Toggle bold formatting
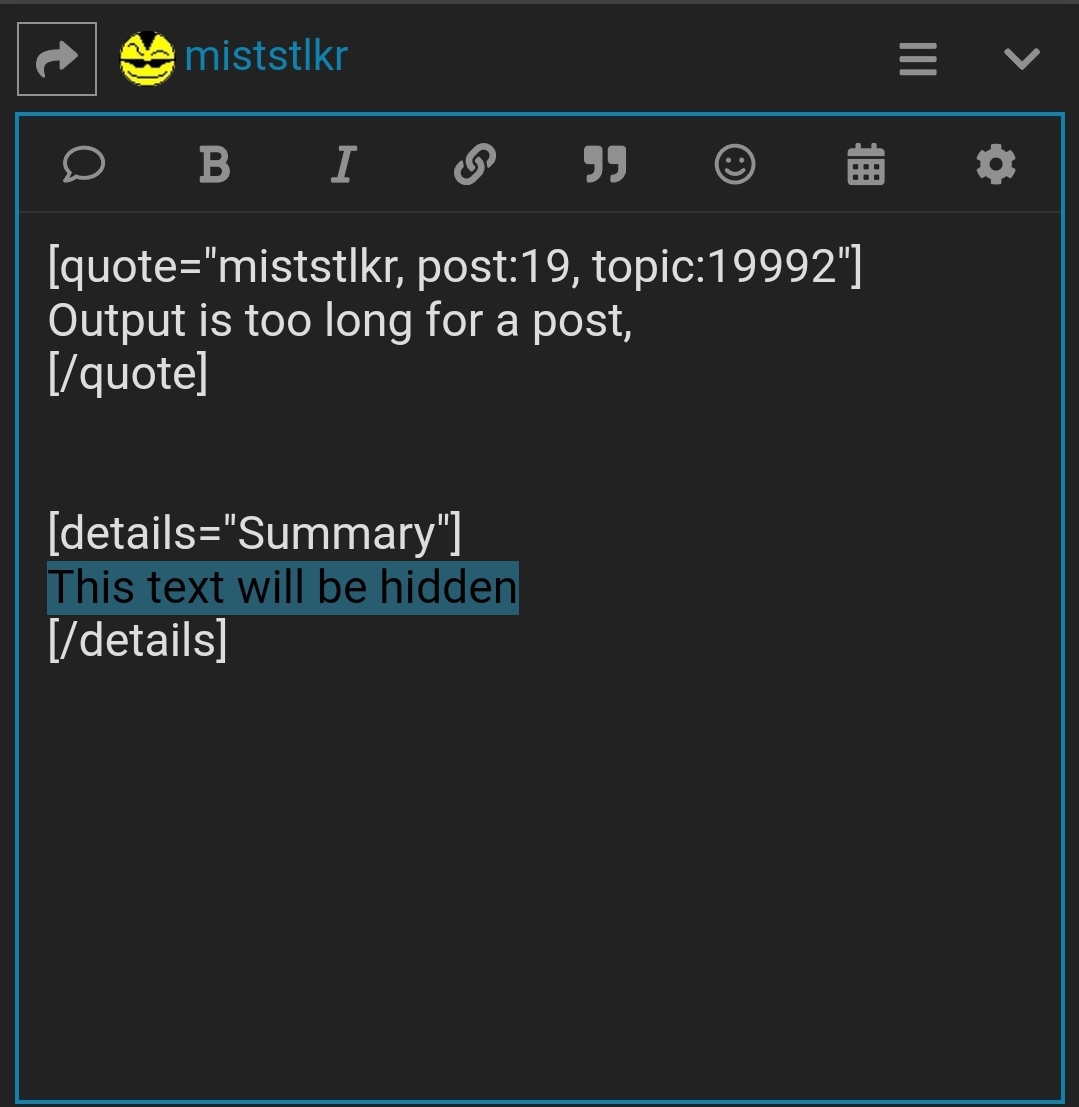Screen dimensions: 1079x1107 coord(214,164)
